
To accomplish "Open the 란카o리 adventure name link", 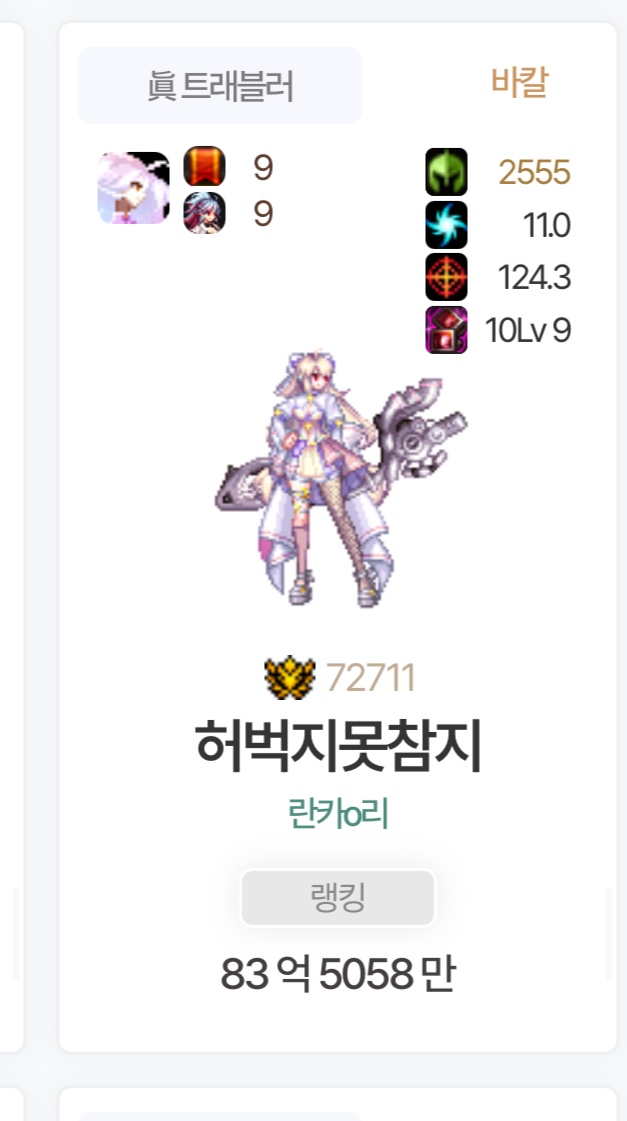I will point(337,815).
